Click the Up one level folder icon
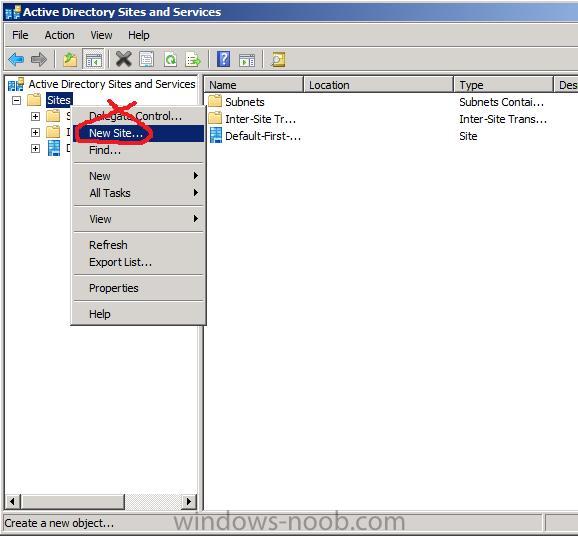 (x=70, y=59)
